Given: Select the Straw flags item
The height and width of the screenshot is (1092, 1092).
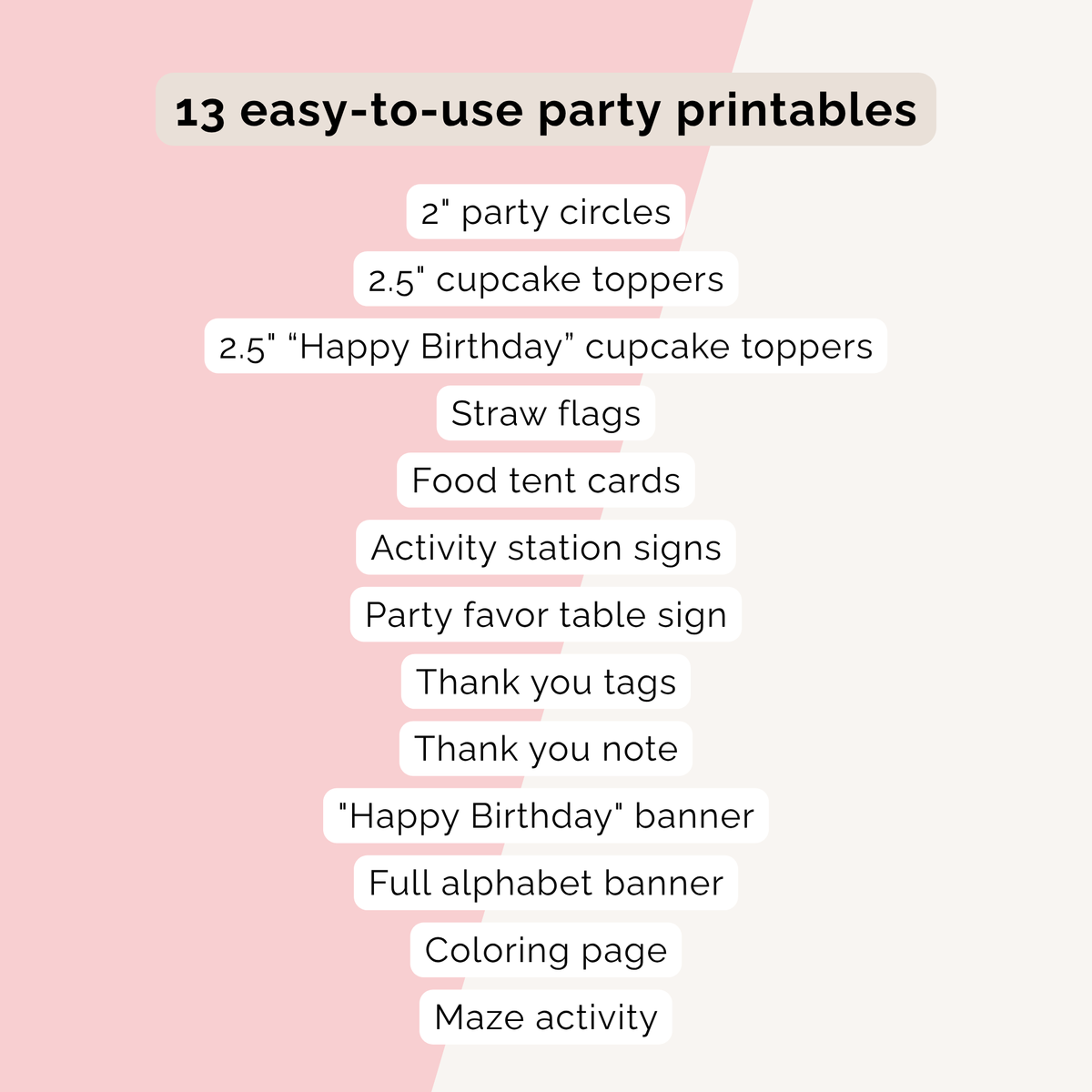Looking at the screenshot, I should point(545,414).
